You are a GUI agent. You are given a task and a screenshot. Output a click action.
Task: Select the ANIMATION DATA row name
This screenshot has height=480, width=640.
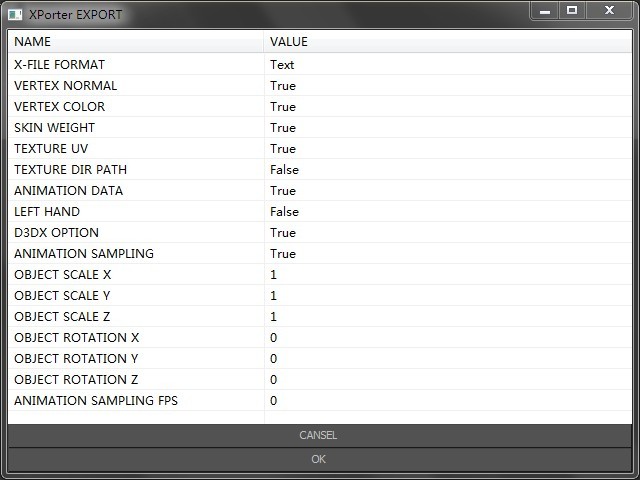[62, 191]
